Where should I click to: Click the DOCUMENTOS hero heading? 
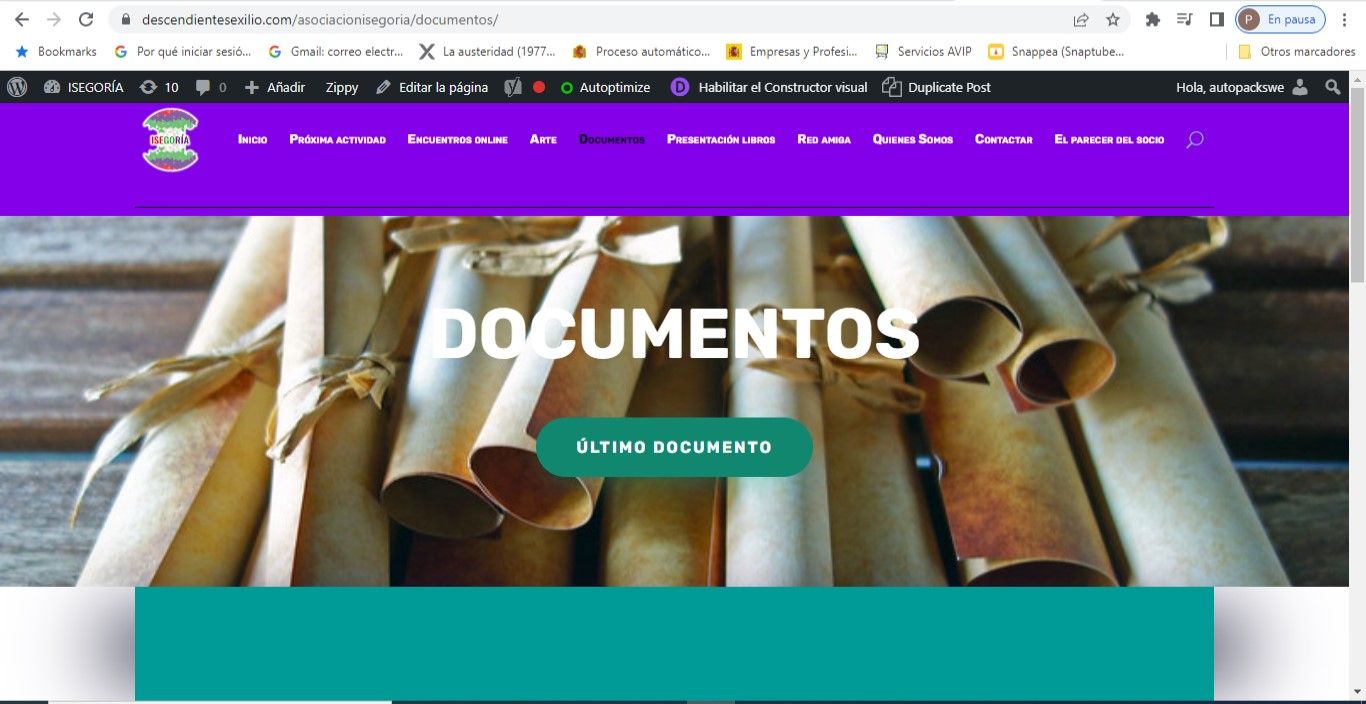coord(674,333)
